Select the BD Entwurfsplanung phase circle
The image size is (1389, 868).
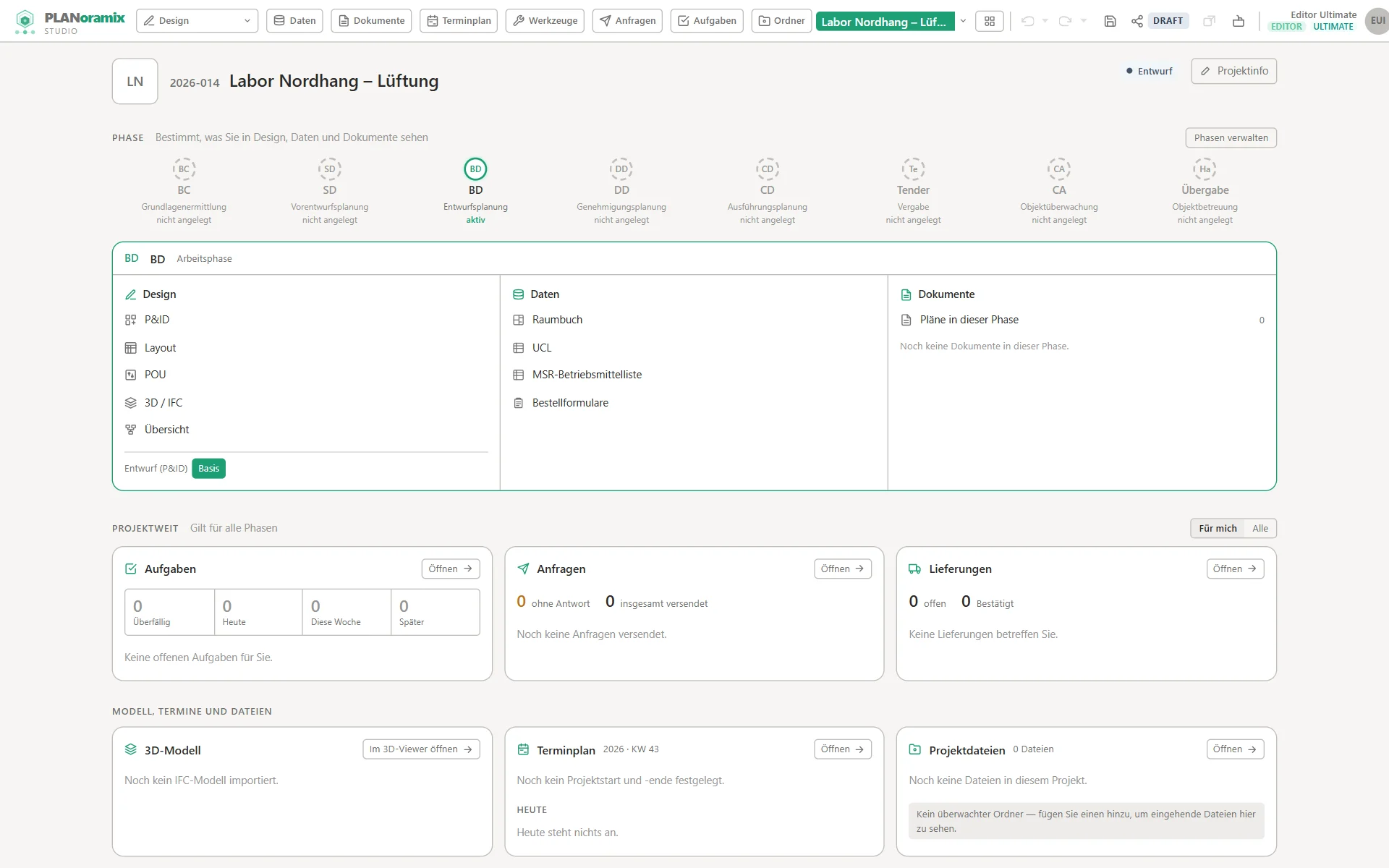click(475, 169)
